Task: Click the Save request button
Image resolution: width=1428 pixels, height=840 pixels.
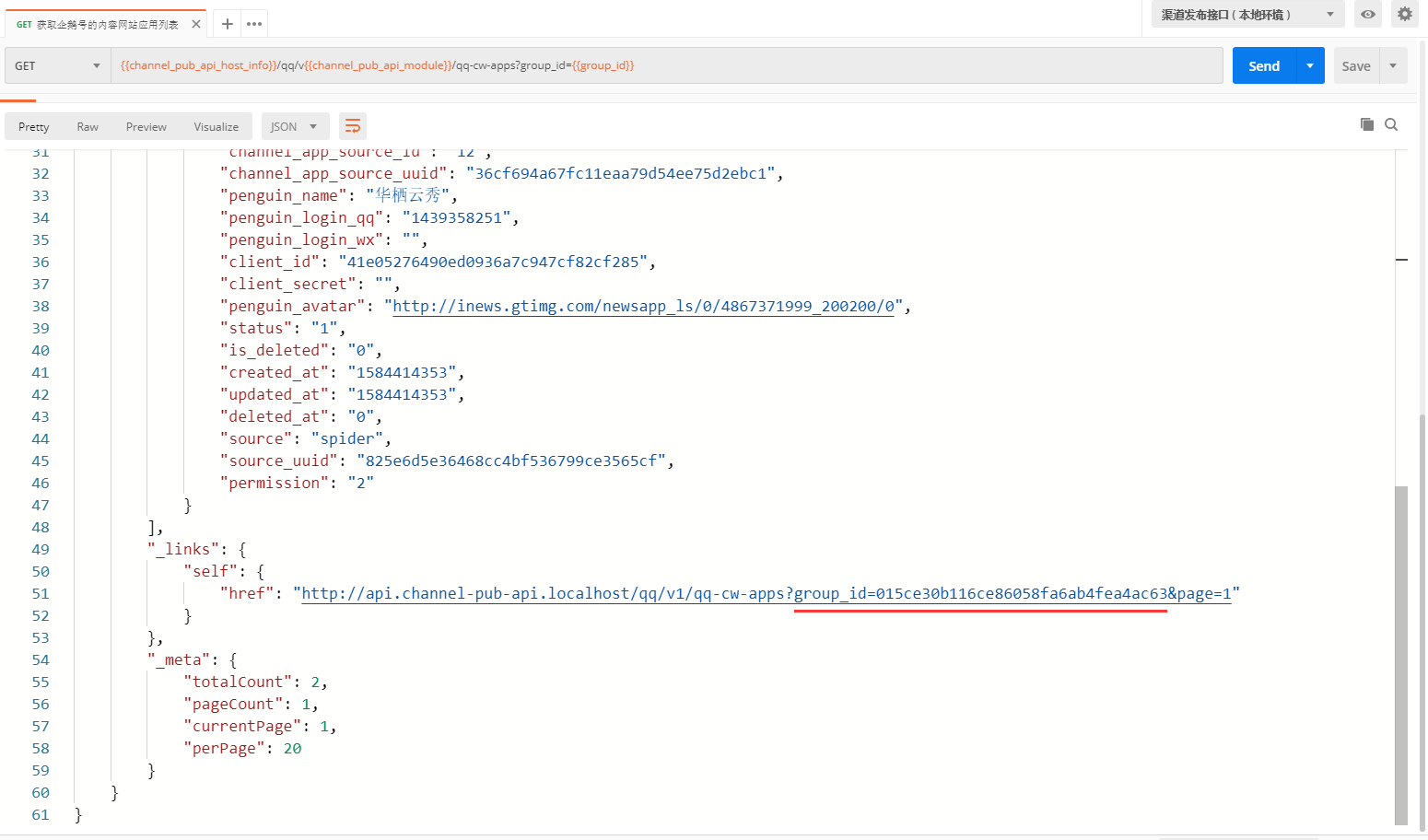Action: coord(1356,65)
